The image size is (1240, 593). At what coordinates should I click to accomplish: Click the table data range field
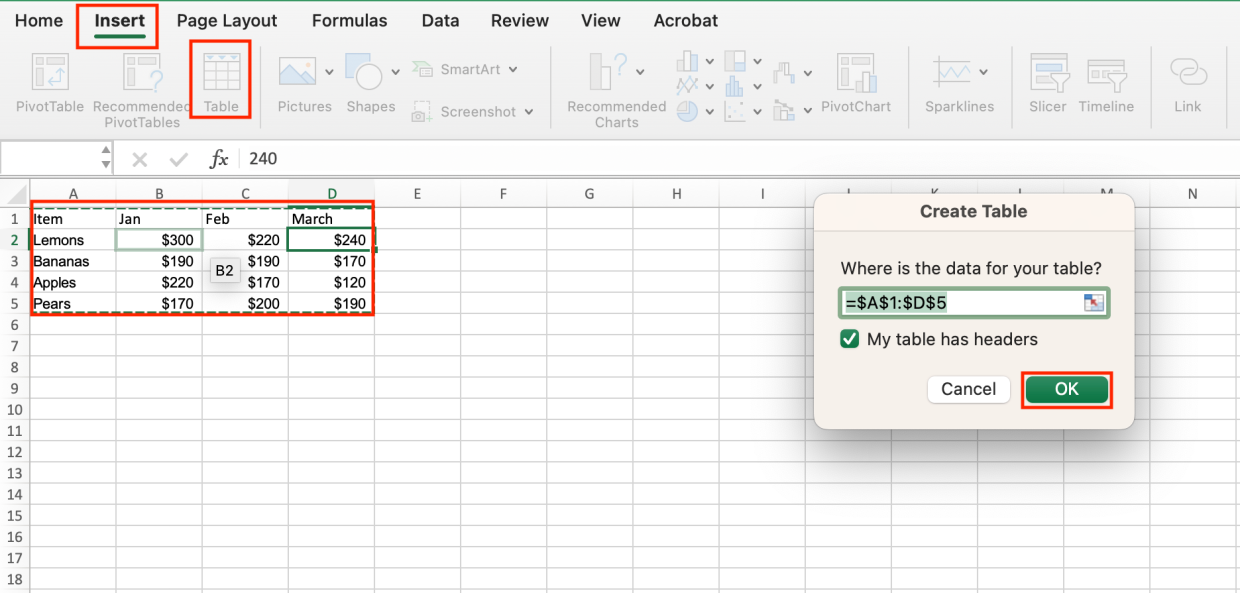pos(975,303)
